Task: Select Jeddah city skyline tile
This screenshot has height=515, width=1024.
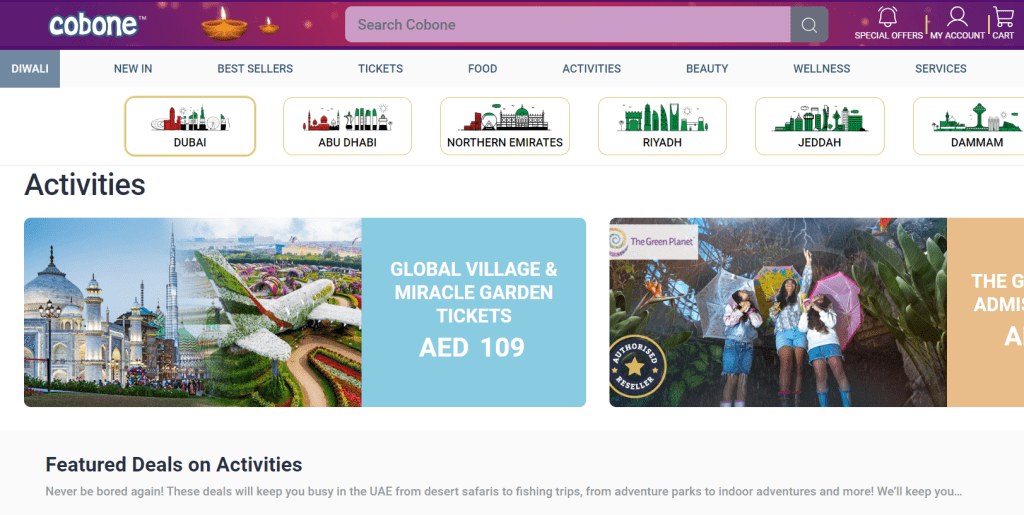Action: click(x=819, y=126)
